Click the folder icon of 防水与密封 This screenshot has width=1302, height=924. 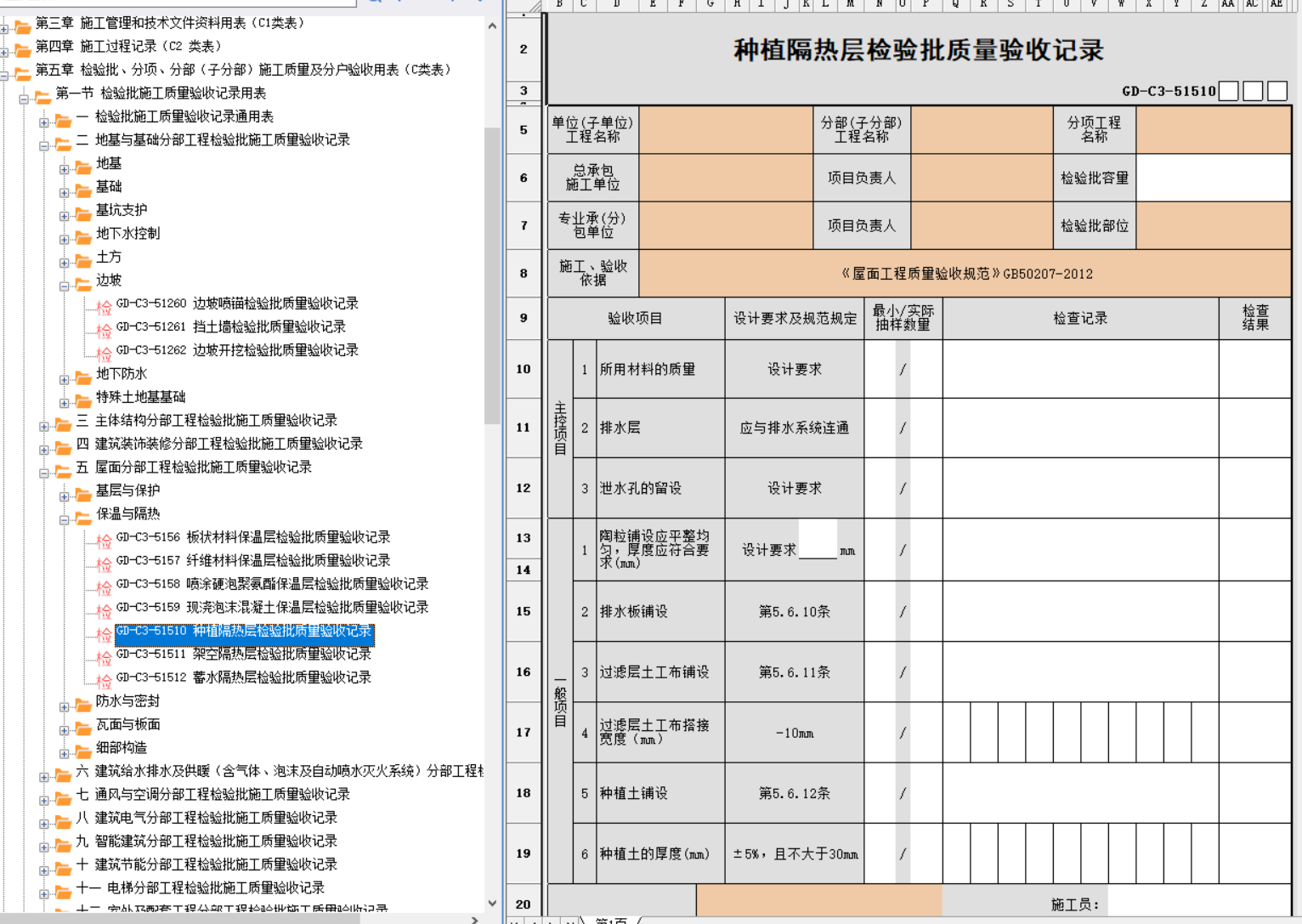(83, 704)
